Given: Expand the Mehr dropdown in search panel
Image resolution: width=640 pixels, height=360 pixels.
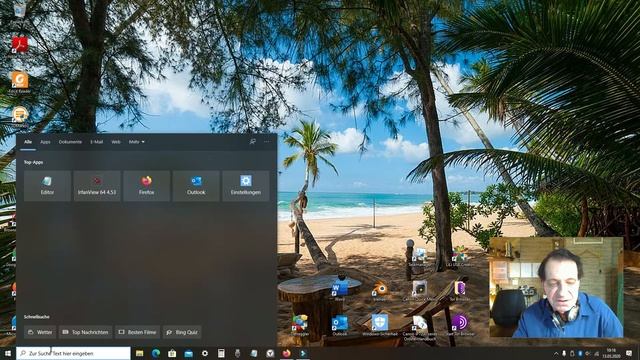Looking at the screenshot, I should click(137, 142).
